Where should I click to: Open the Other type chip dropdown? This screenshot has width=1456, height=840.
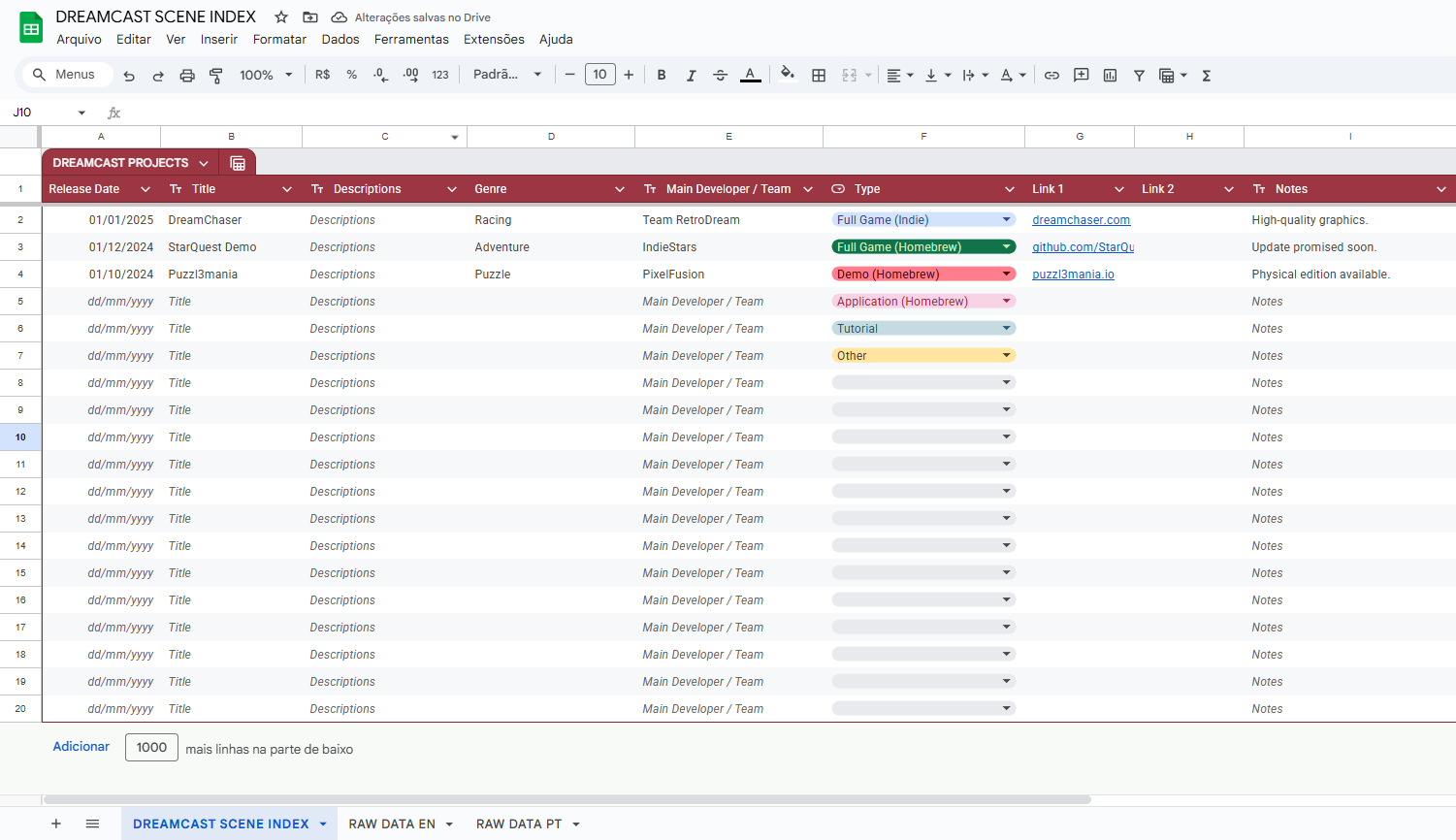point(1007,355)
